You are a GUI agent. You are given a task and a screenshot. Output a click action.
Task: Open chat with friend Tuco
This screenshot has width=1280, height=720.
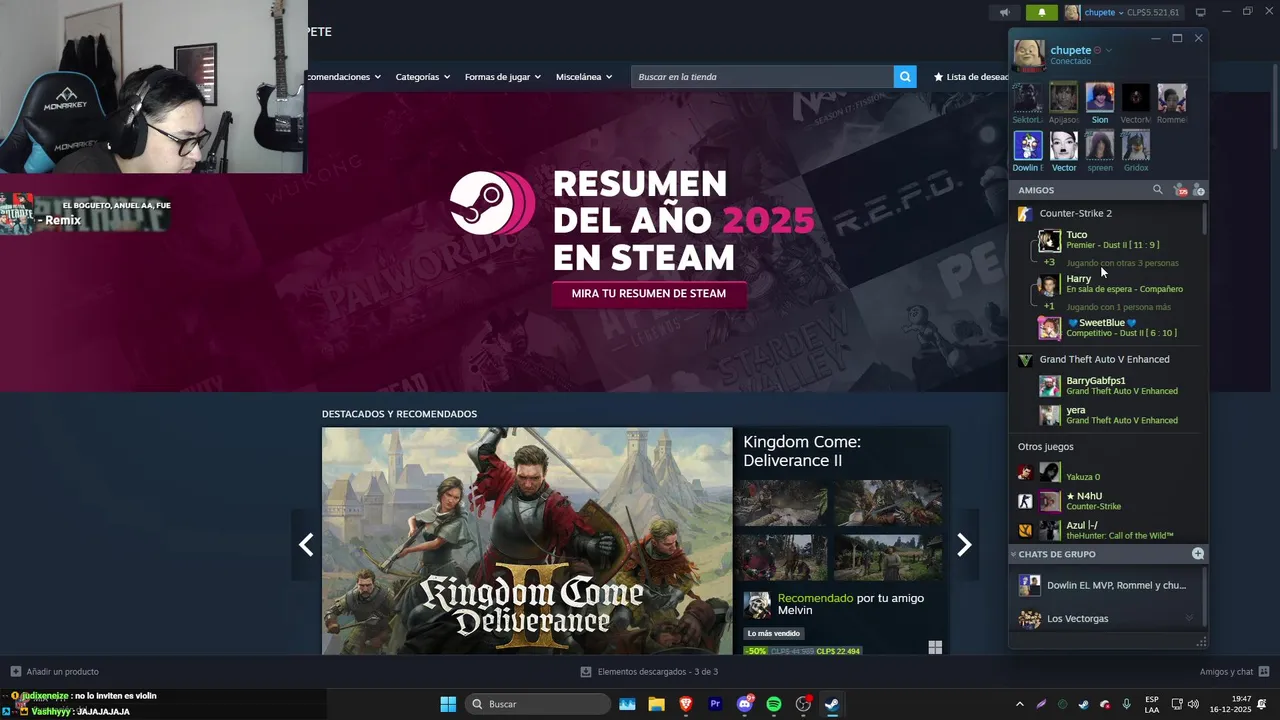[1109, 240]
